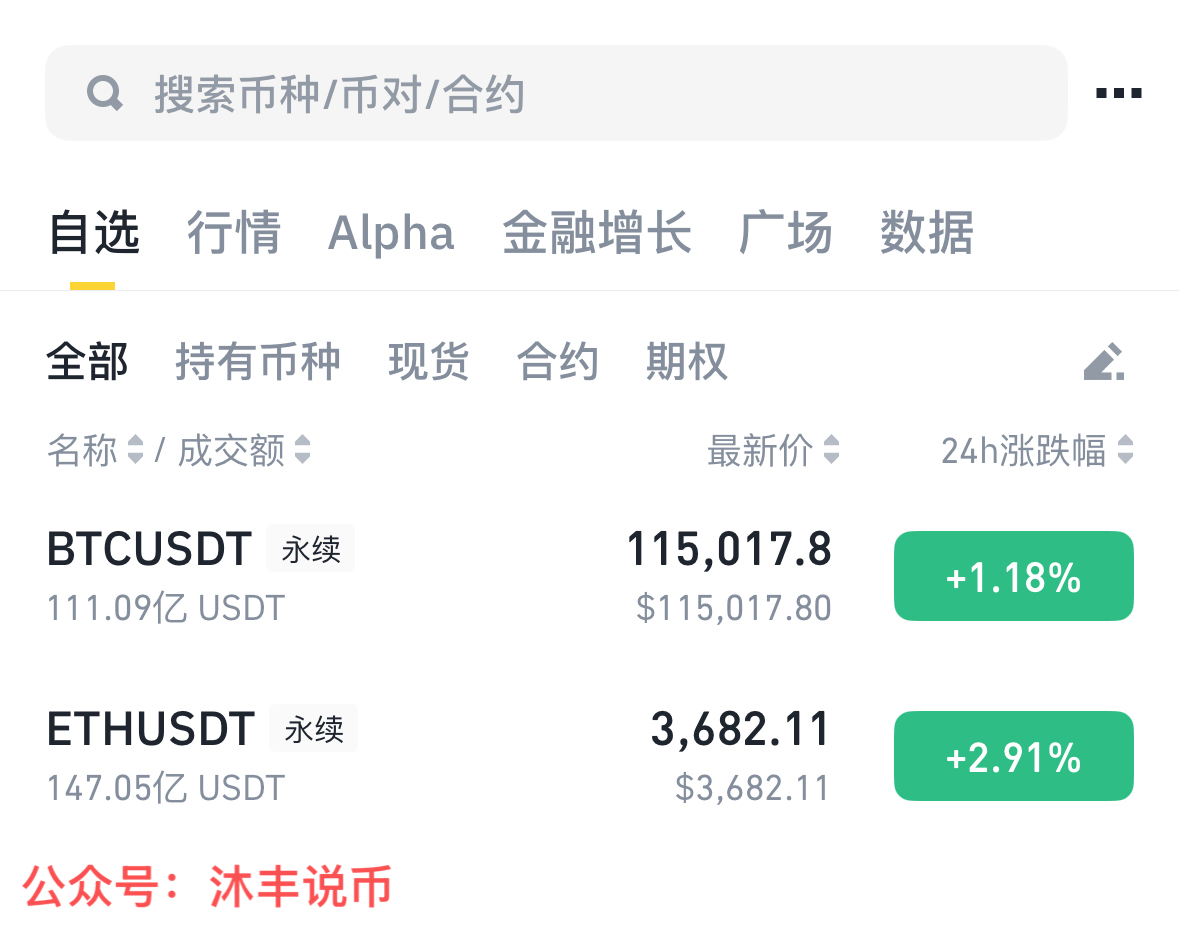This screenshot has height=927, width=1179.
Task: Tap the edit watchlist pencil icon
Action: pos(1104,362)
